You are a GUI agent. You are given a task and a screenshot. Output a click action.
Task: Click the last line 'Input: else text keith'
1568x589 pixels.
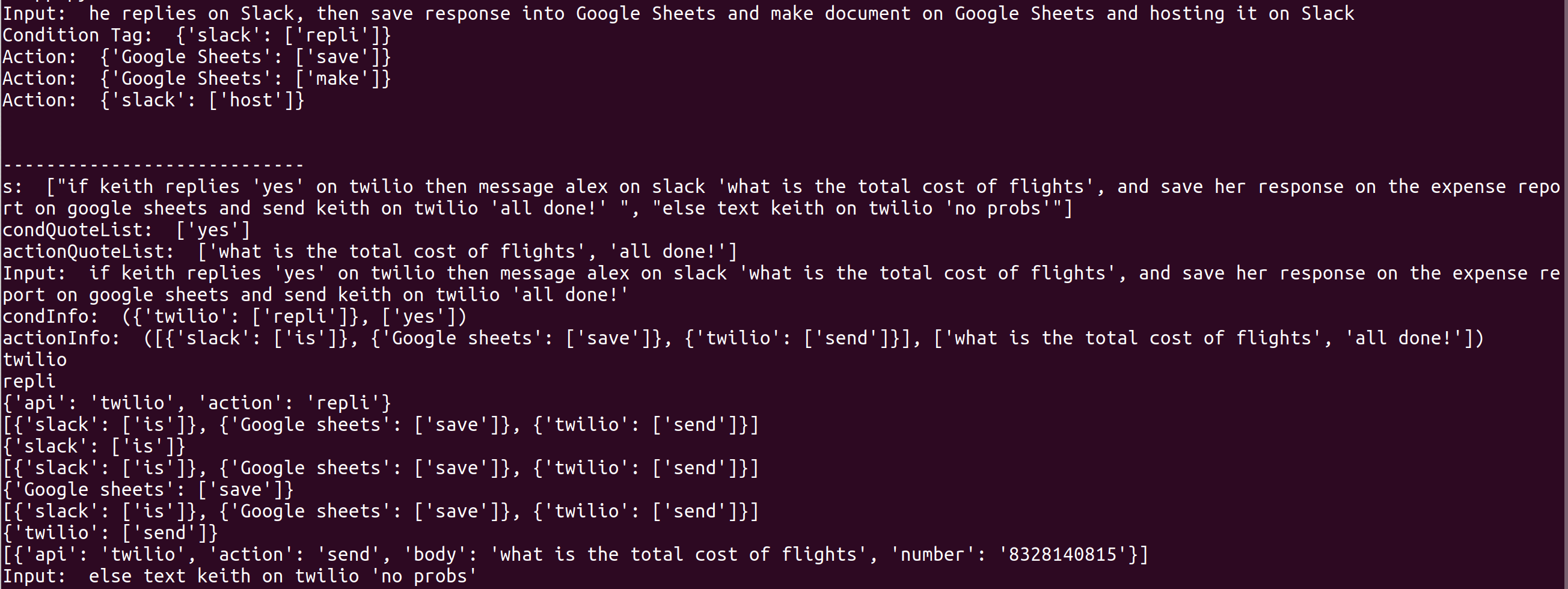(x=240, y=576)
